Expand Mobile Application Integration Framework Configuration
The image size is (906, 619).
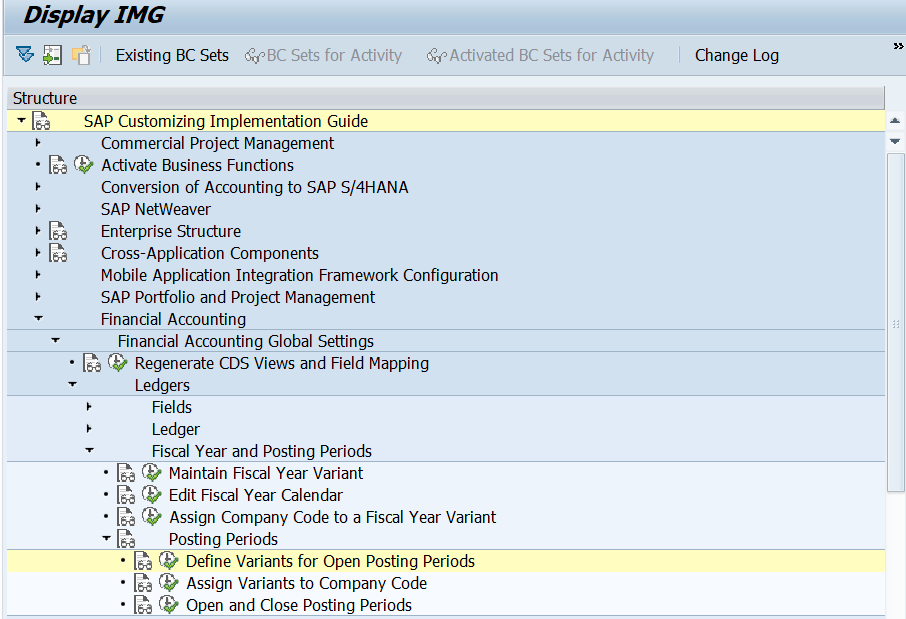click(x=38, y=275)
